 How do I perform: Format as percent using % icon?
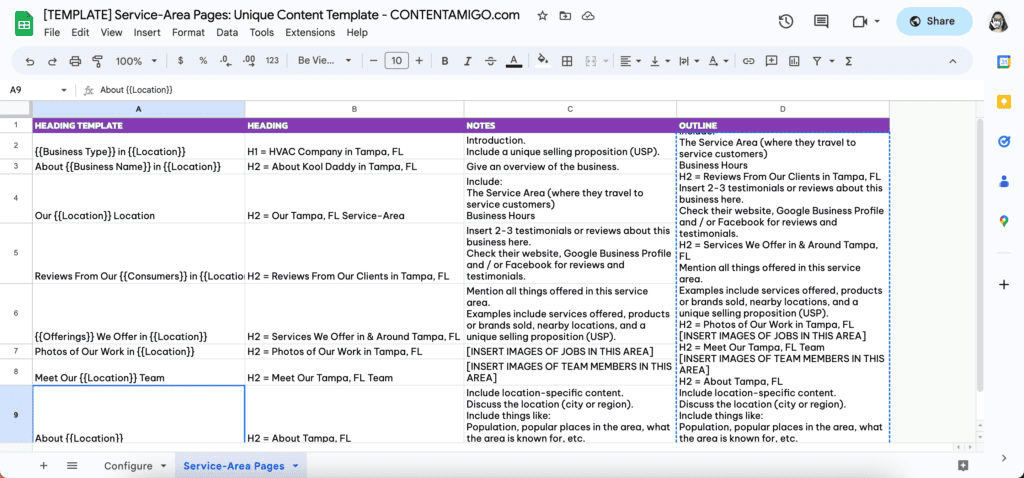(203, 61)
